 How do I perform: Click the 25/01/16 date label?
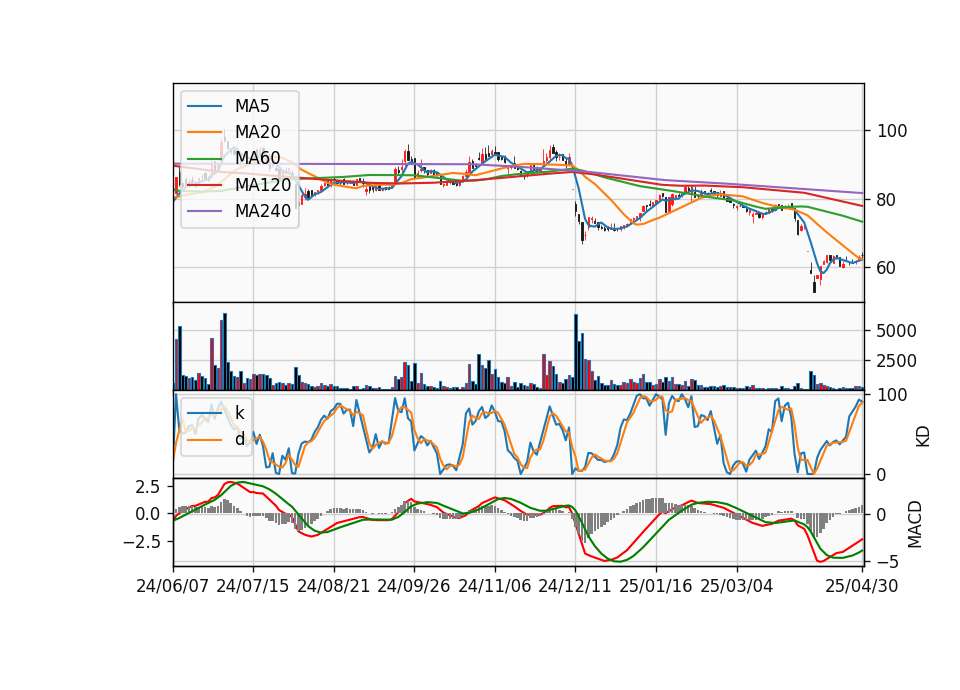point(656,586)
